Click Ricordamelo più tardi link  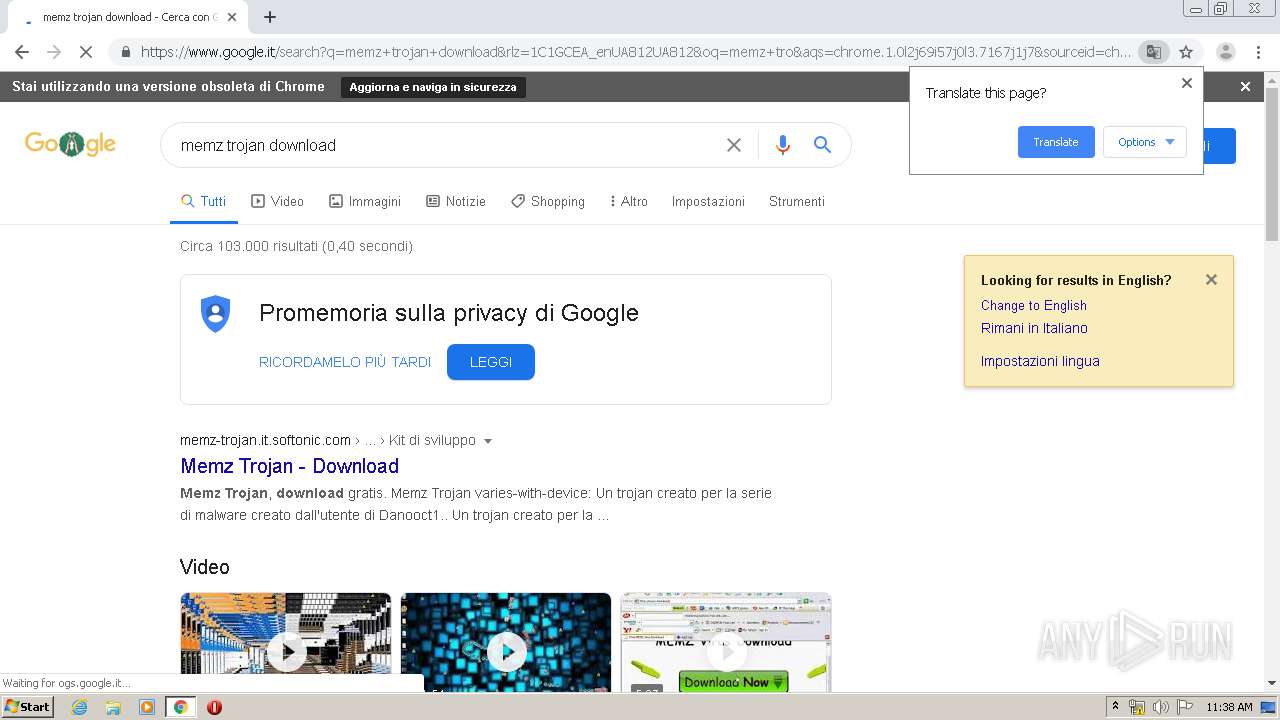345,362
